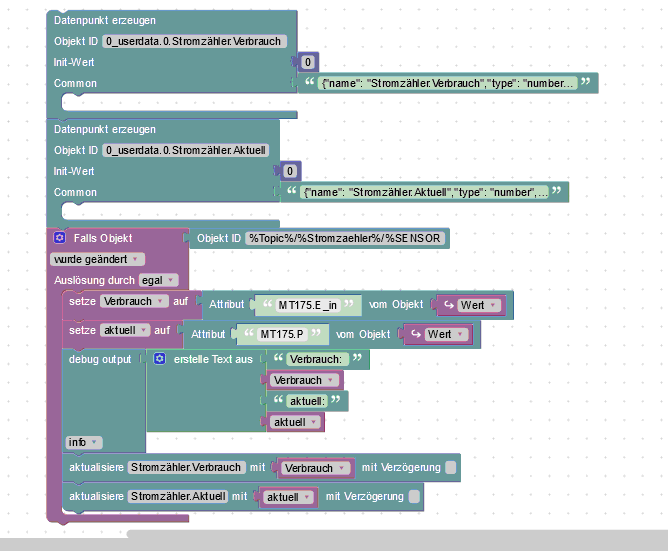Click the debug output block label
Image resolution: width=668 pixels, height=551 pixels.
click(x=100, y=359)
